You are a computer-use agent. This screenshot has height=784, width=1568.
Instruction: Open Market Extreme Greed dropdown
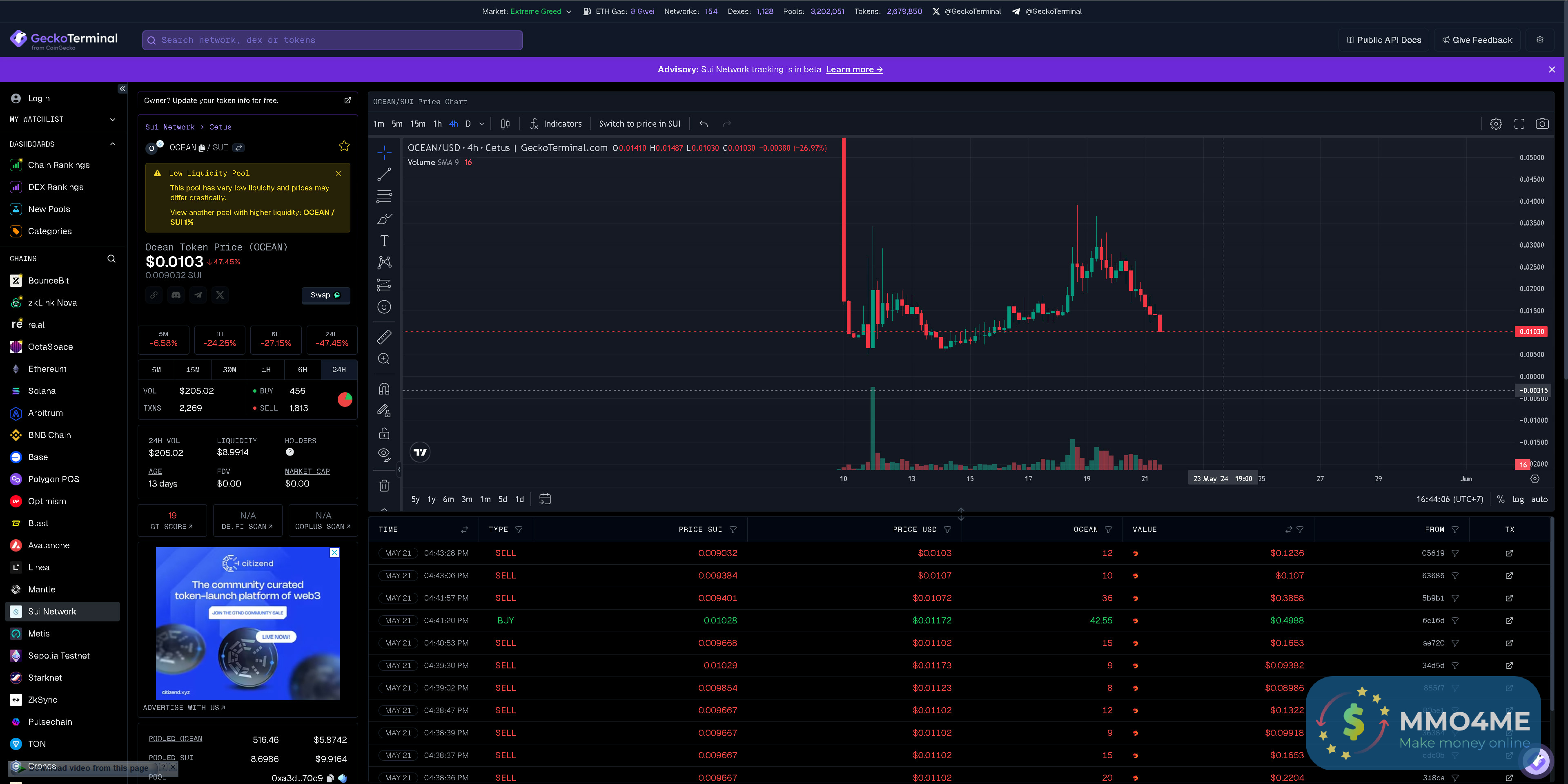(568, 11)
